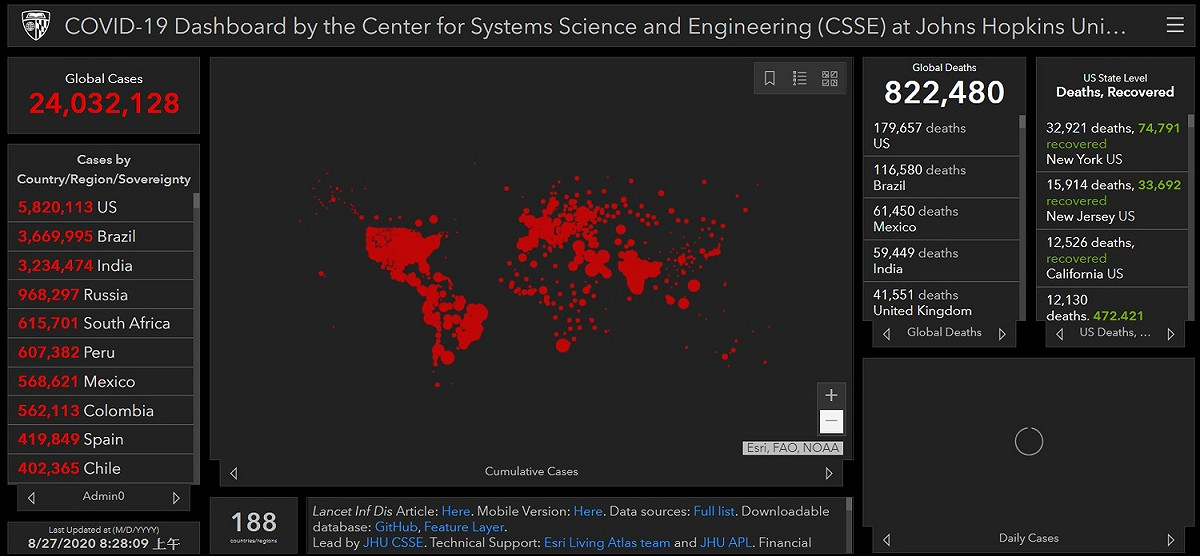Select the Cumulative Cases map tab
The width and height of the screenshot is (1200, 556).
(531, 472)
